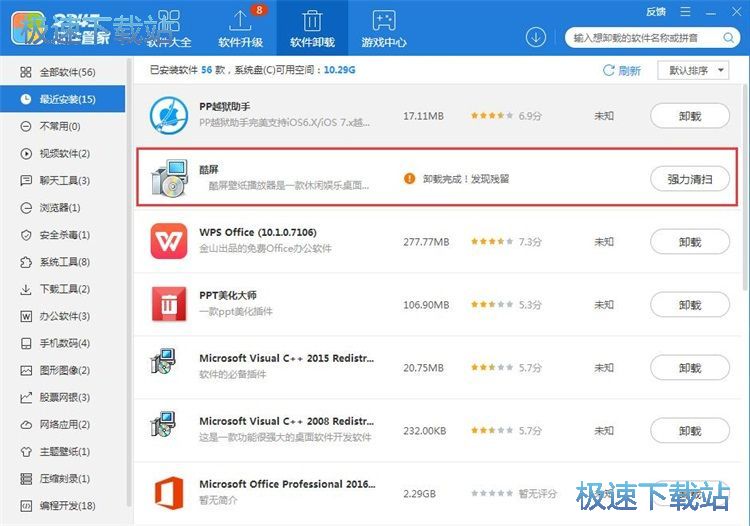The height and width of the screenshot is (526, 750).
Task: Click the Visual C++ 2008 installer icon
Action: click(x=163, y=424)
